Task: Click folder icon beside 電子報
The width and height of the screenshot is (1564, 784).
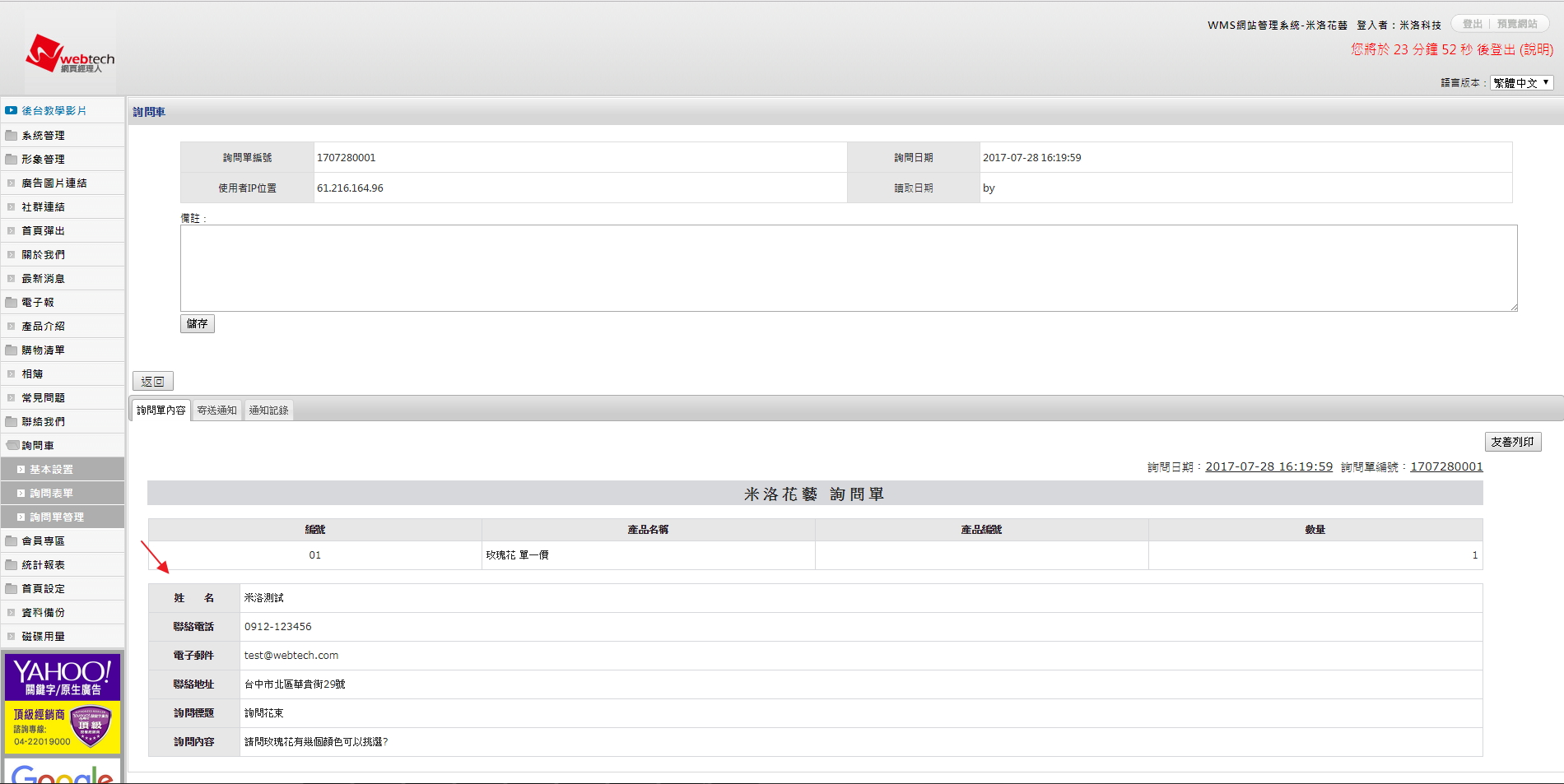Action: pyautogui.click(x=12, y=303)
